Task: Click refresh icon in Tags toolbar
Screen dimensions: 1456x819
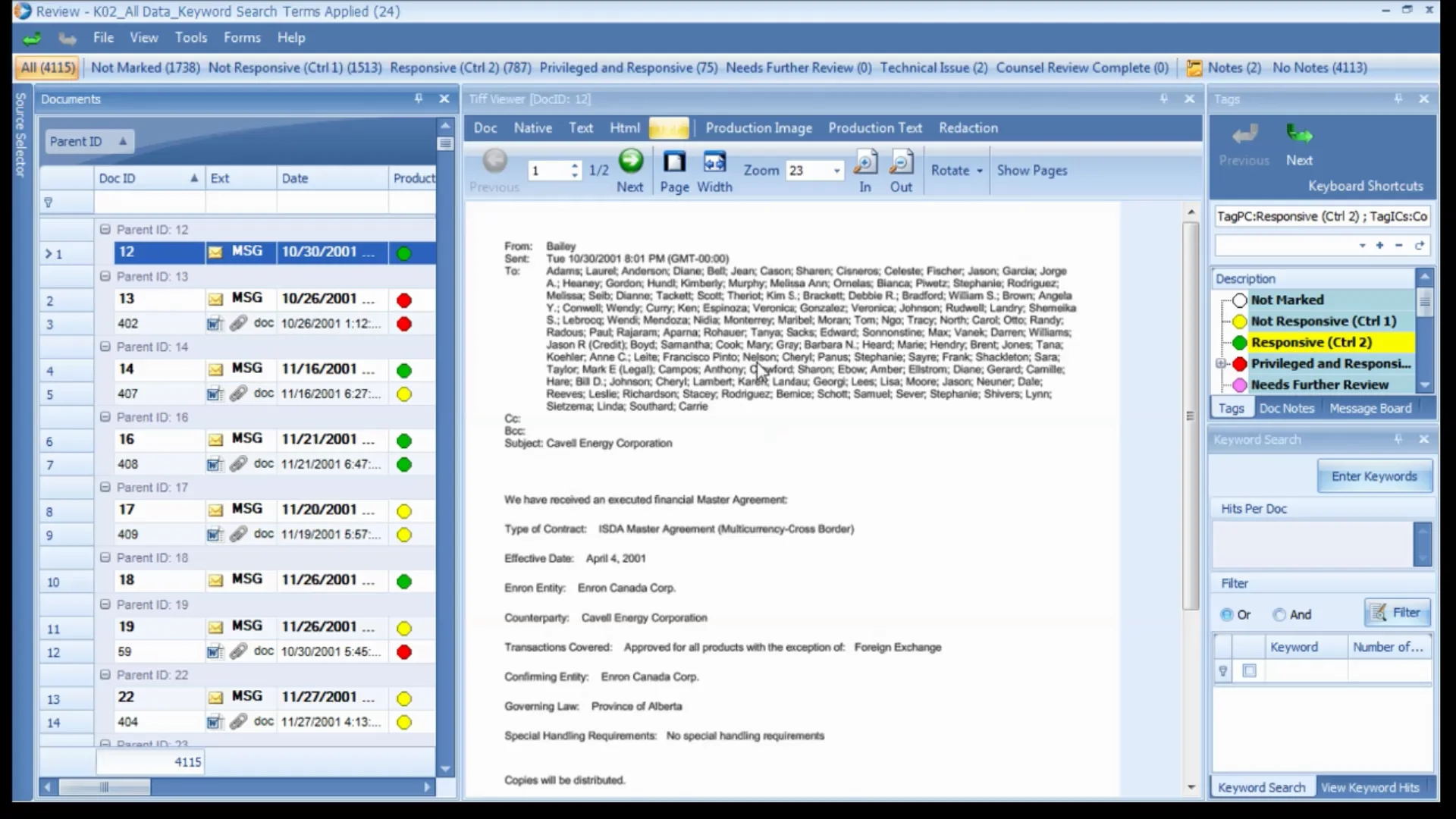Action: (x=1419, y=245)
